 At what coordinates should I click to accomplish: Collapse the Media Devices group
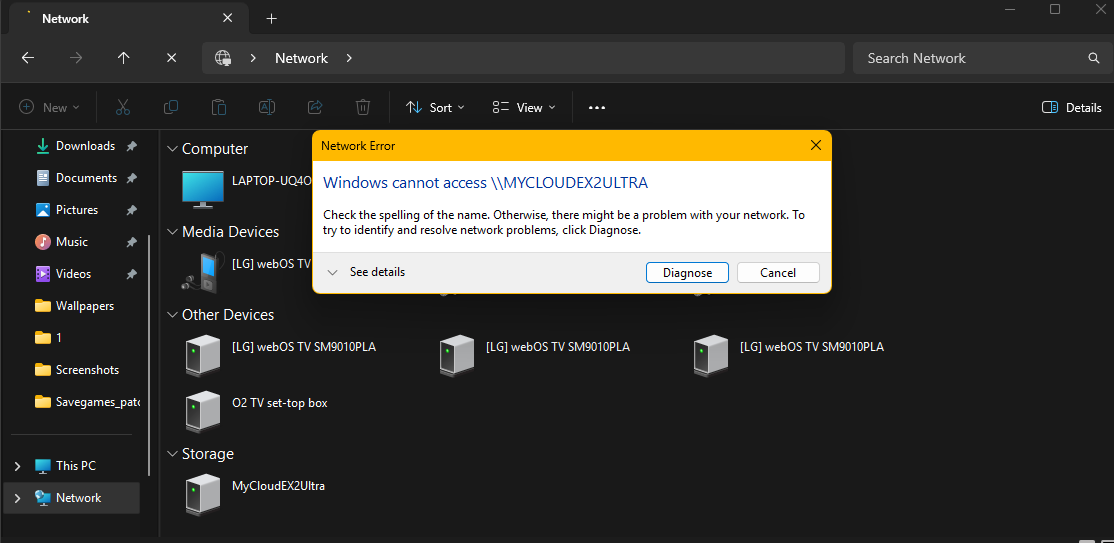tap(172, 232)
